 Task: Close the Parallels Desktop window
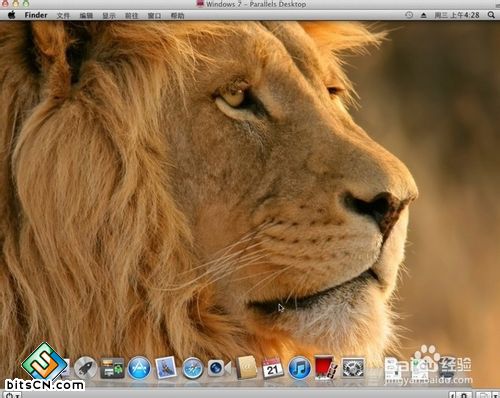(x=5, y=4)
